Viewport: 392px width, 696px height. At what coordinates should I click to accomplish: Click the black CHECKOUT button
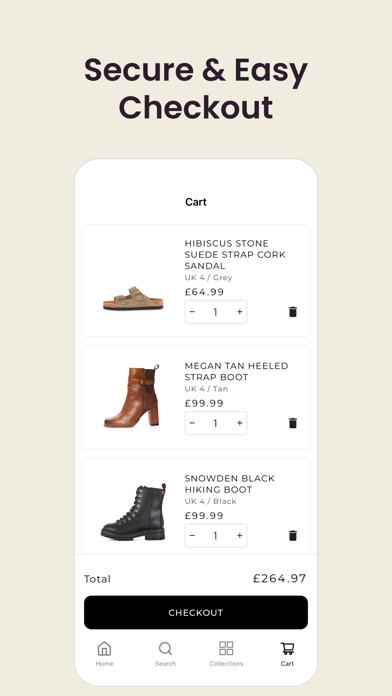196,613
